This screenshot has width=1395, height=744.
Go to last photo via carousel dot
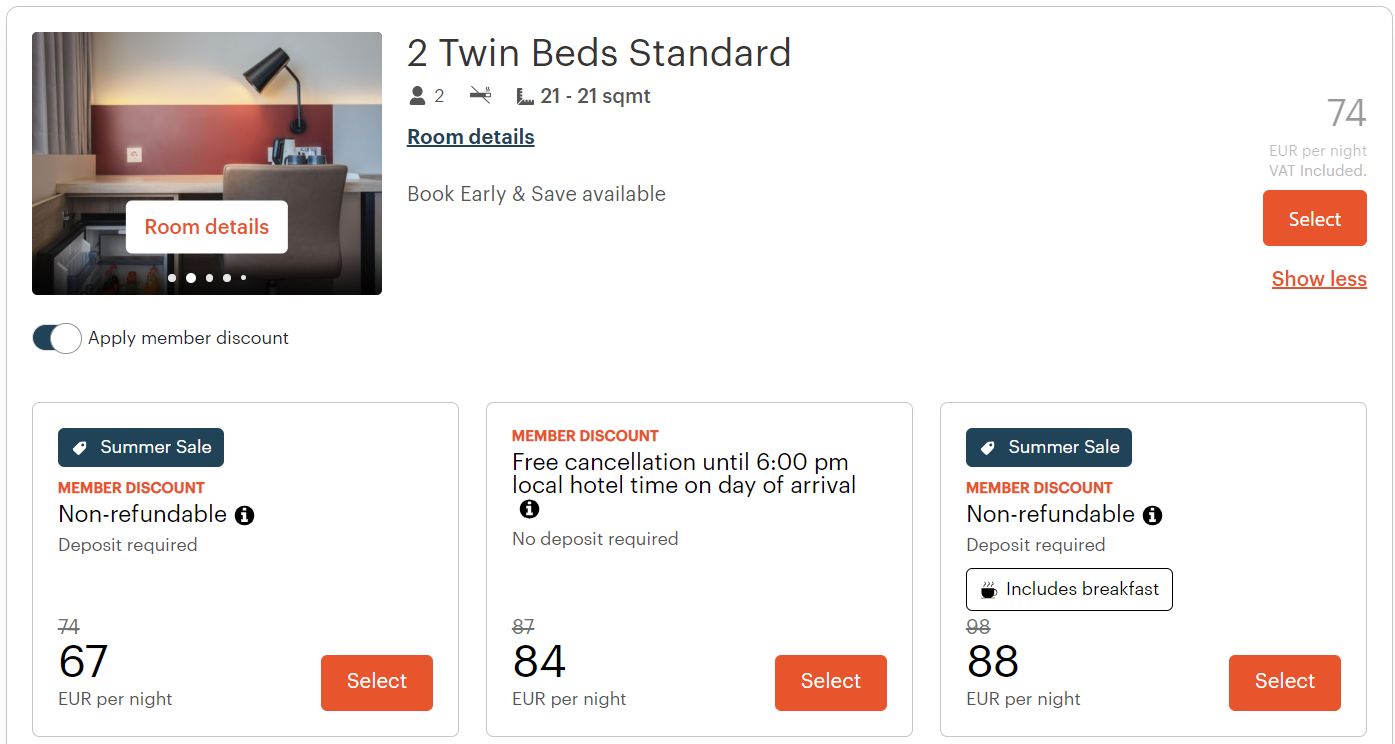pos(243,278)
